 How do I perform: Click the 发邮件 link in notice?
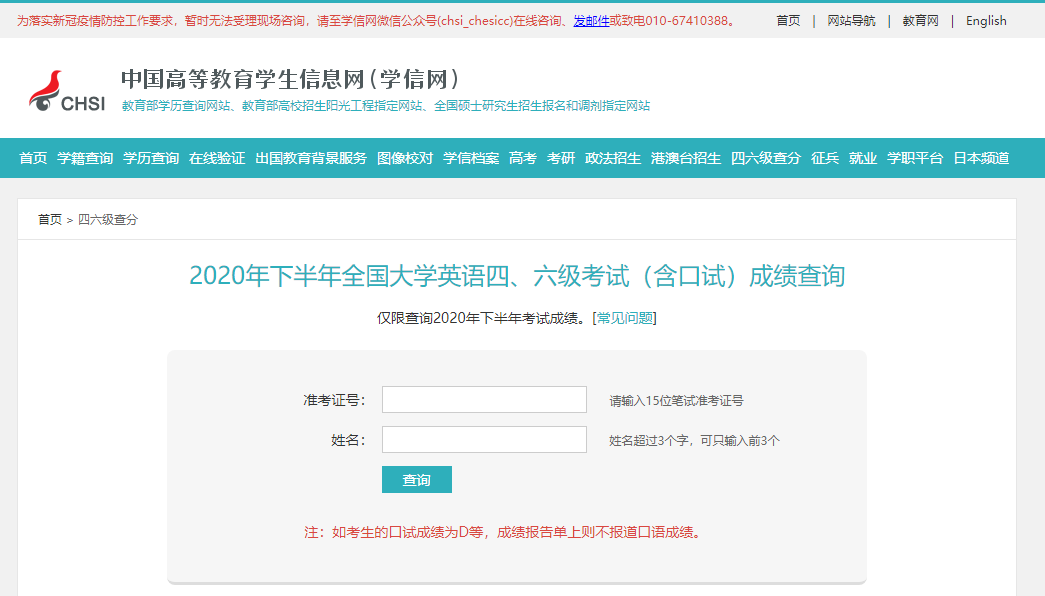591,21
